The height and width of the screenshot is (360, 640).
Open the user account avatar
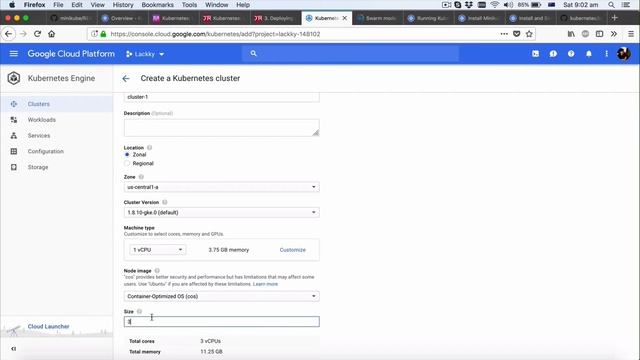623,53
